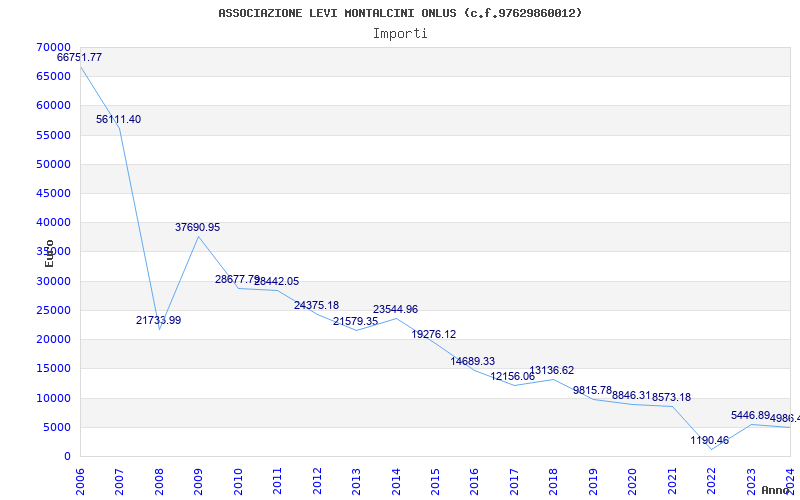The width and height of the screenshot is (800, 500).
Task: Click the 37690.95 peak label
Action: pos(197,228)
